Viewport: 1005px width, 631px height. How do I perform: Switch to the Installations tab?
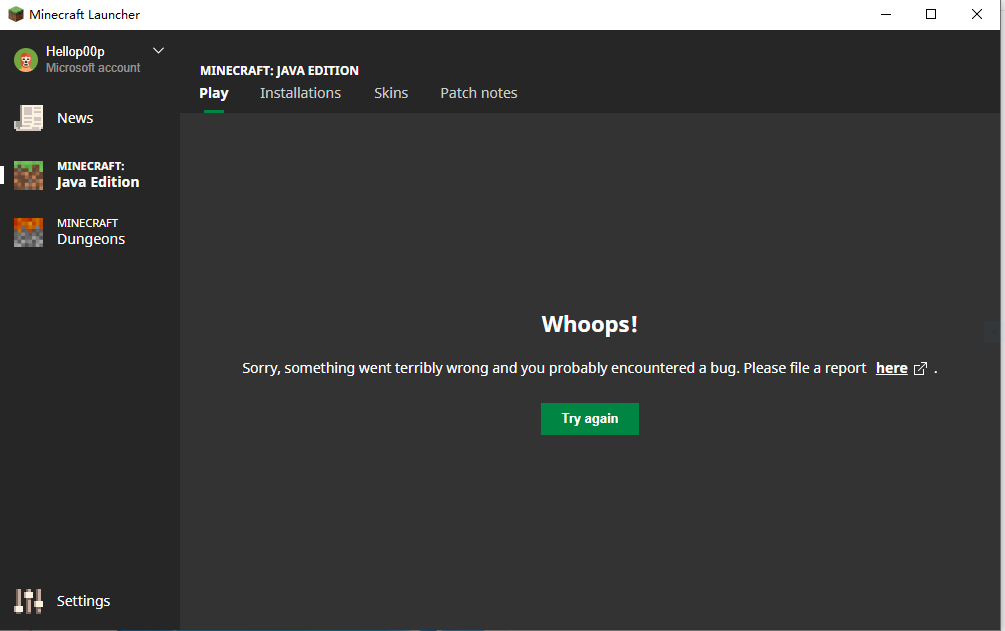[x=300, y=93]
